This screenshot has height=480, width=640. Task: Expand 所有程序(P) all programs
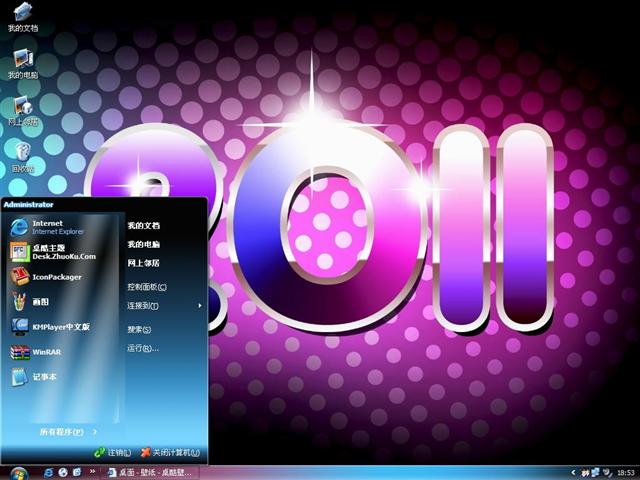68,432
